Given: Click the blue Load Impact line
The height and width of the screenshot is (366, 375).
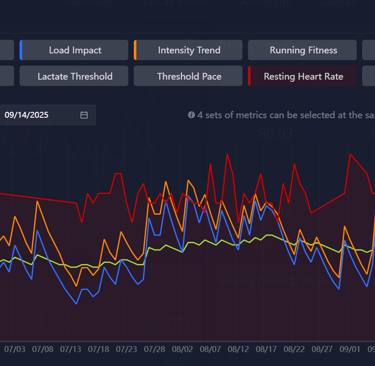Looking at the screenshot, I should [76, 303].
